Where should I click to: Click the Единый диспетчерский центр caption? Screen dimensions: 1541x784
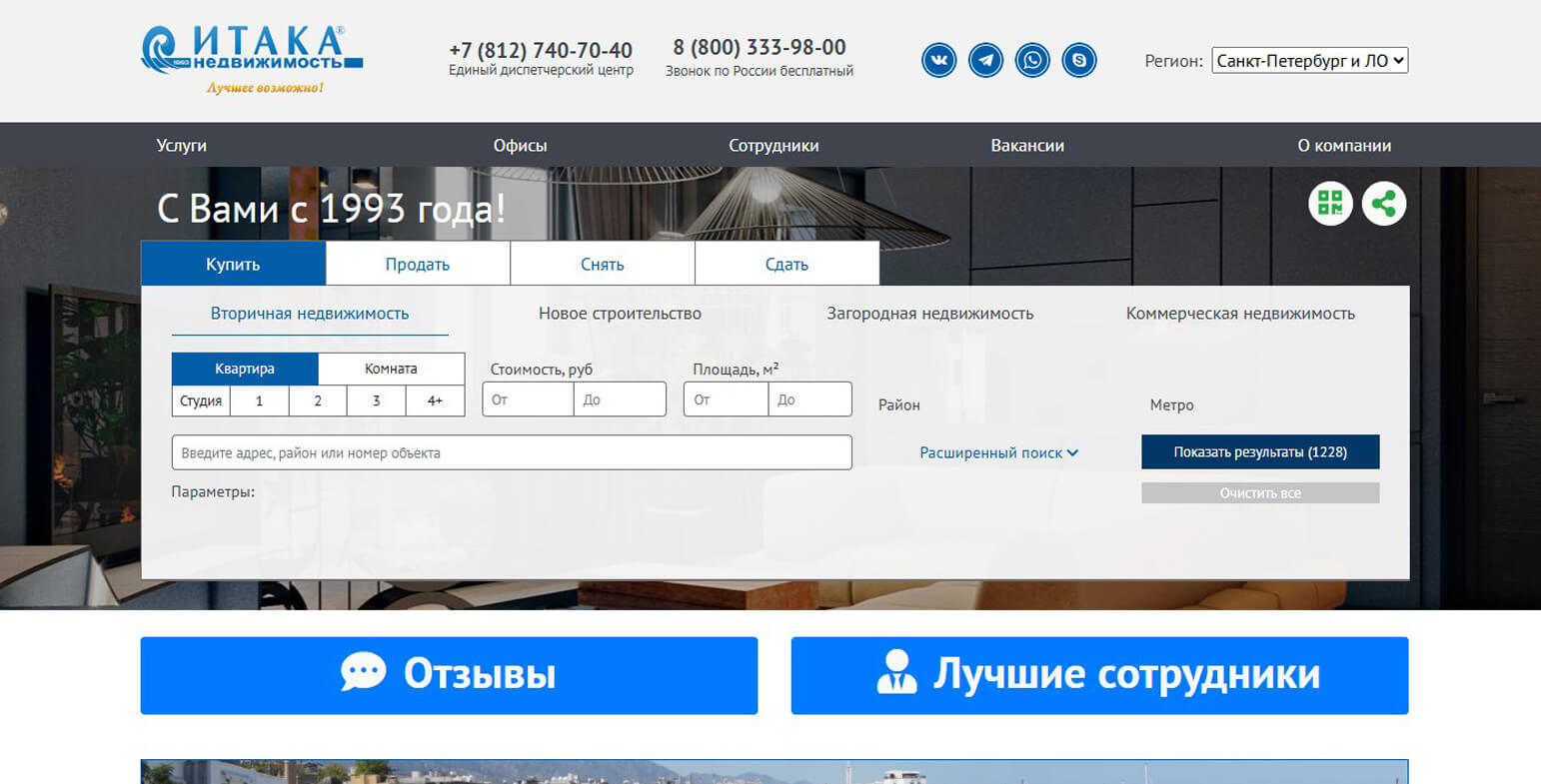(x=541, y=70)
